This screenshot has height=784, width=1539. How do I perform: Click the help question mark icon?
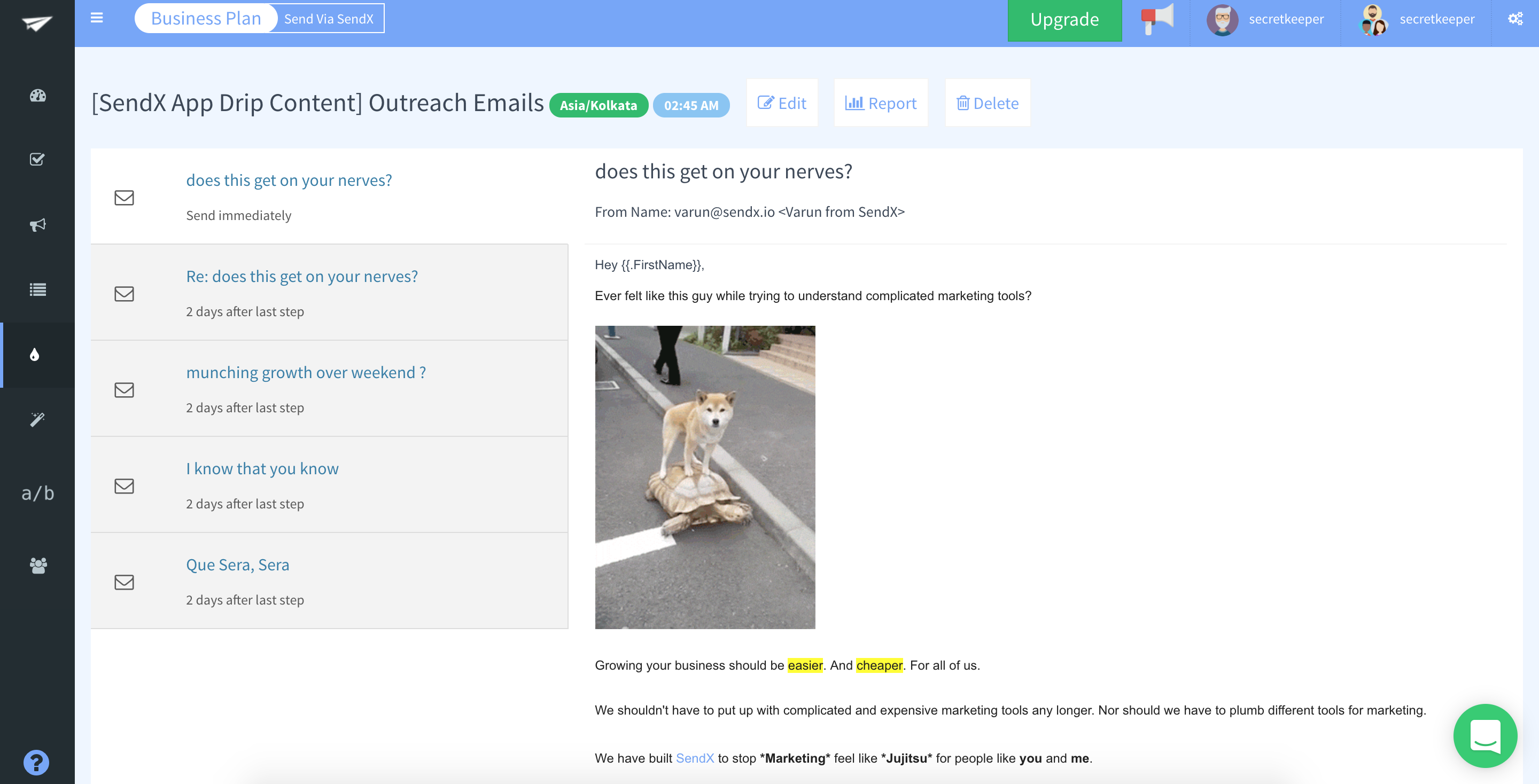[36, 763]
